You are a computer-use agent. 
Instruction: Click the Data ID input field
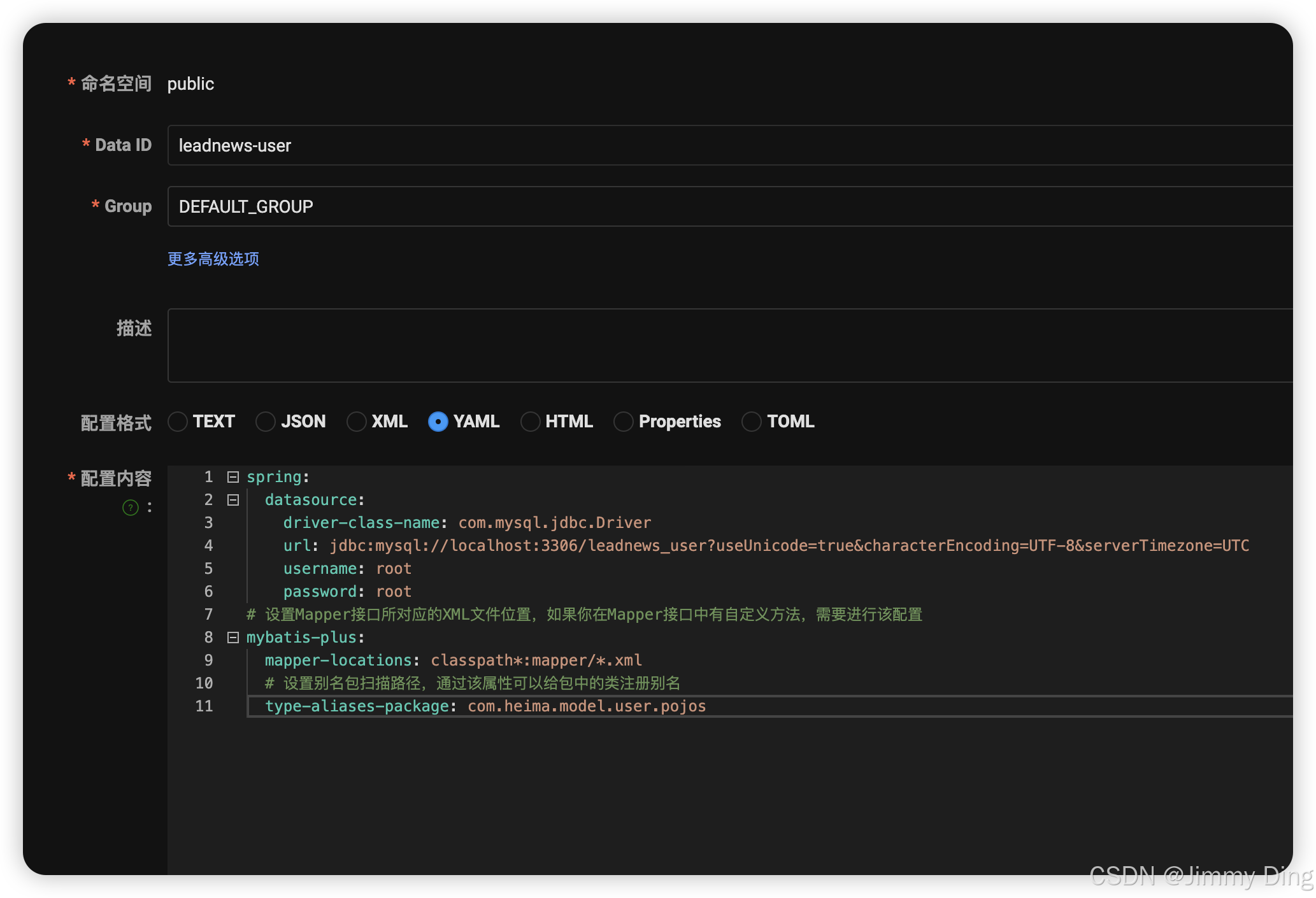[730, 145]
